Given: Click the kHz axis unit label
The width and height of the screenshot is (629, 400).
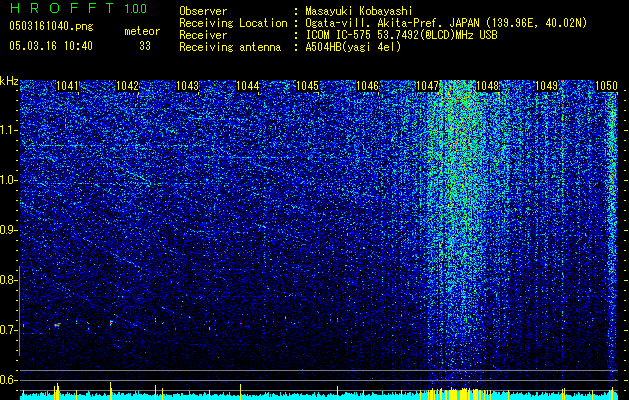Looking at the screenshot, I should tap(9, 81).
